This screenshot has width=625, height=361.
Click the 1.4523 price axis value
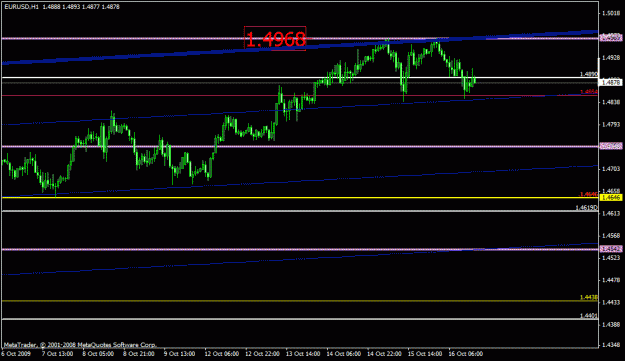tap(611, 258)
